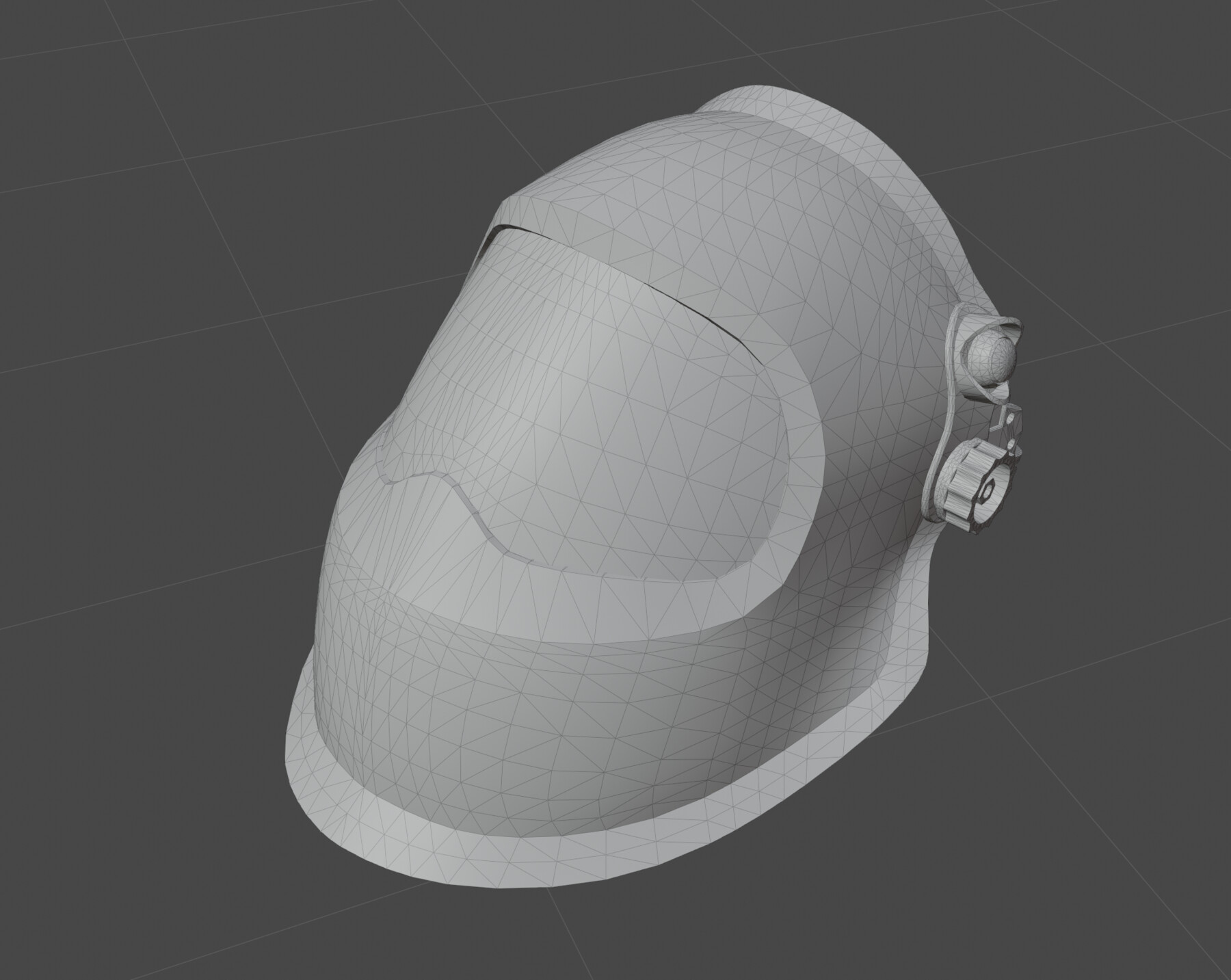Click the spherical pivot knob on the side

click(990, 358)
